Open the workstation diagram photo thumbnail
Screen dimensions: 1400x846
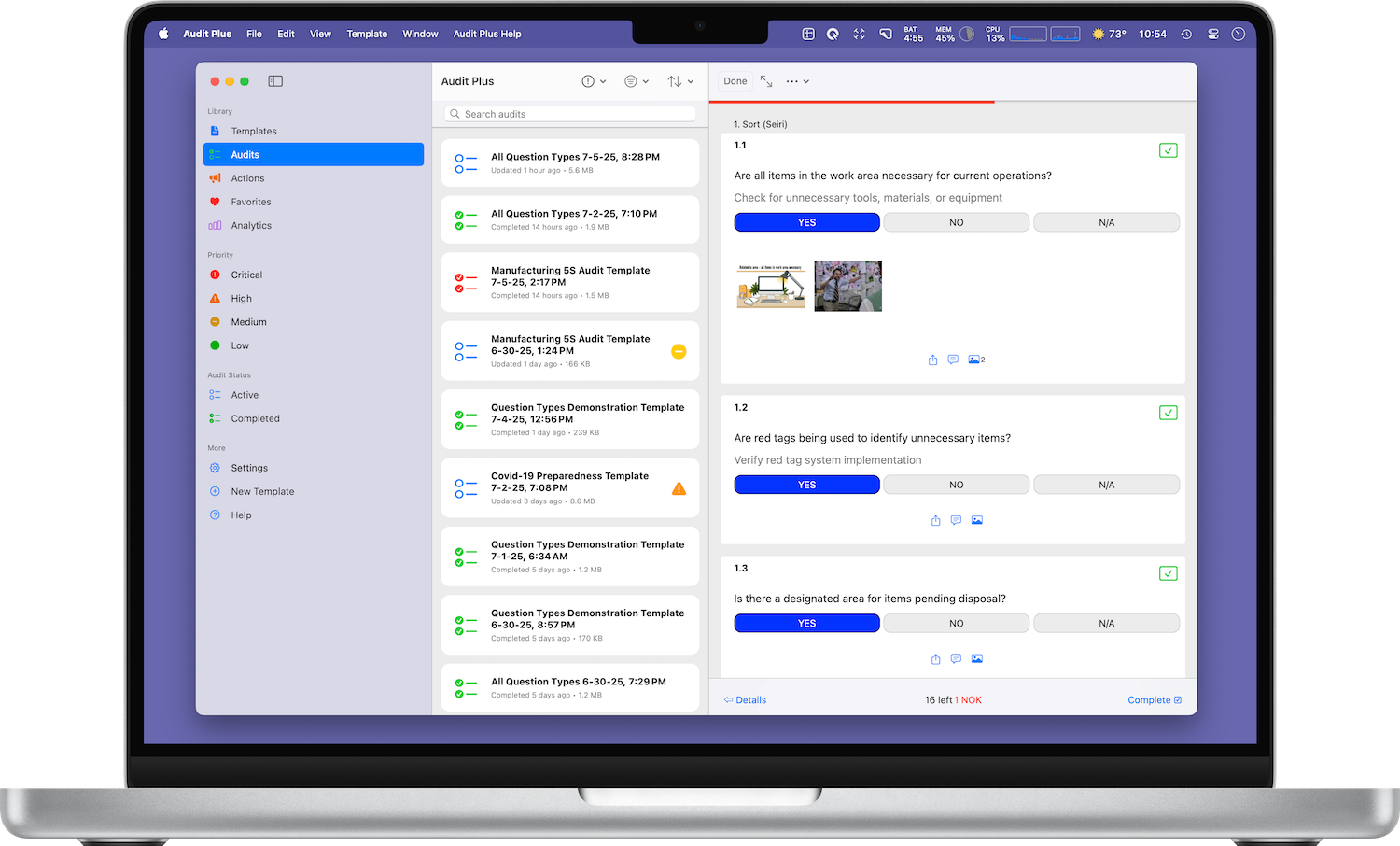coord(771,287)
